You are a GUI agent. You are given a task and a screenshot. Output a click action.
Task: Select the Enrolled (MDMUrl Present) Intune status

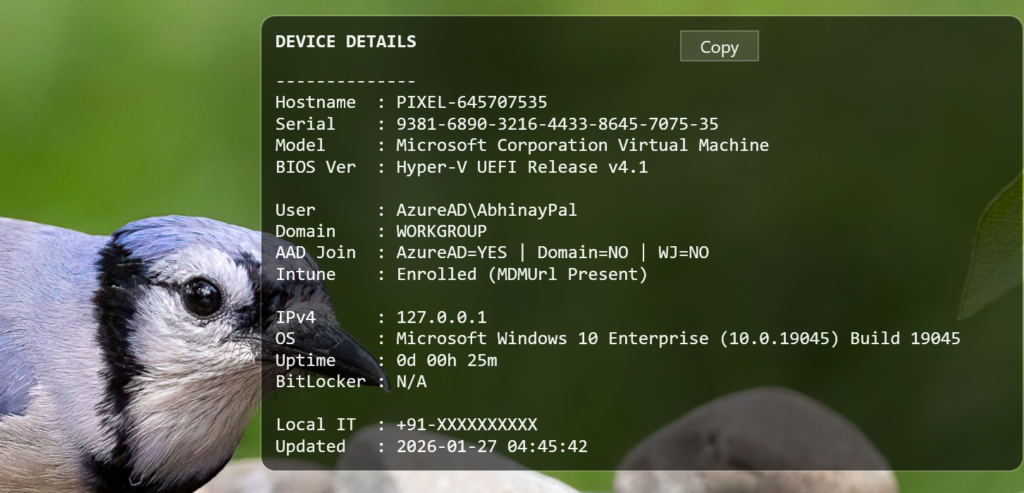(522, 274)
